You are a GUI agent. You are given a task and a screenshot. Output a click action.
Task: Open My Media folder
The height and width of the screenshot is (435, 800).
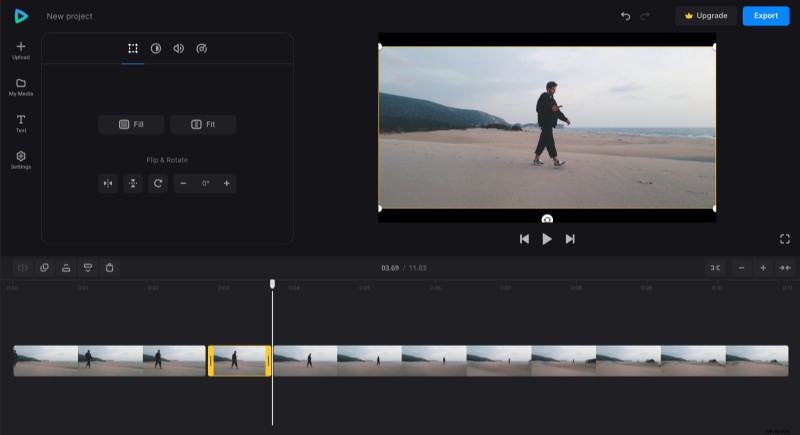point(21,87)
